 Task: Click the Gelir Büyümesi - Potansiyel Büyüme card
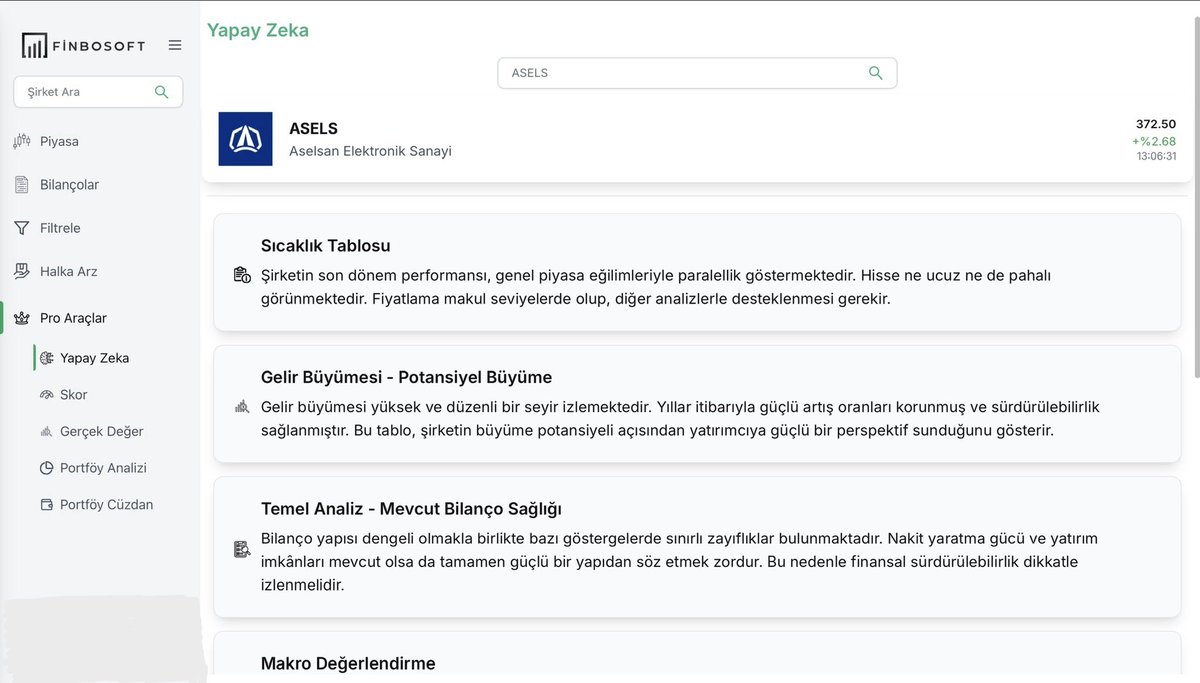pyautogui.click(x=697, y=404)
